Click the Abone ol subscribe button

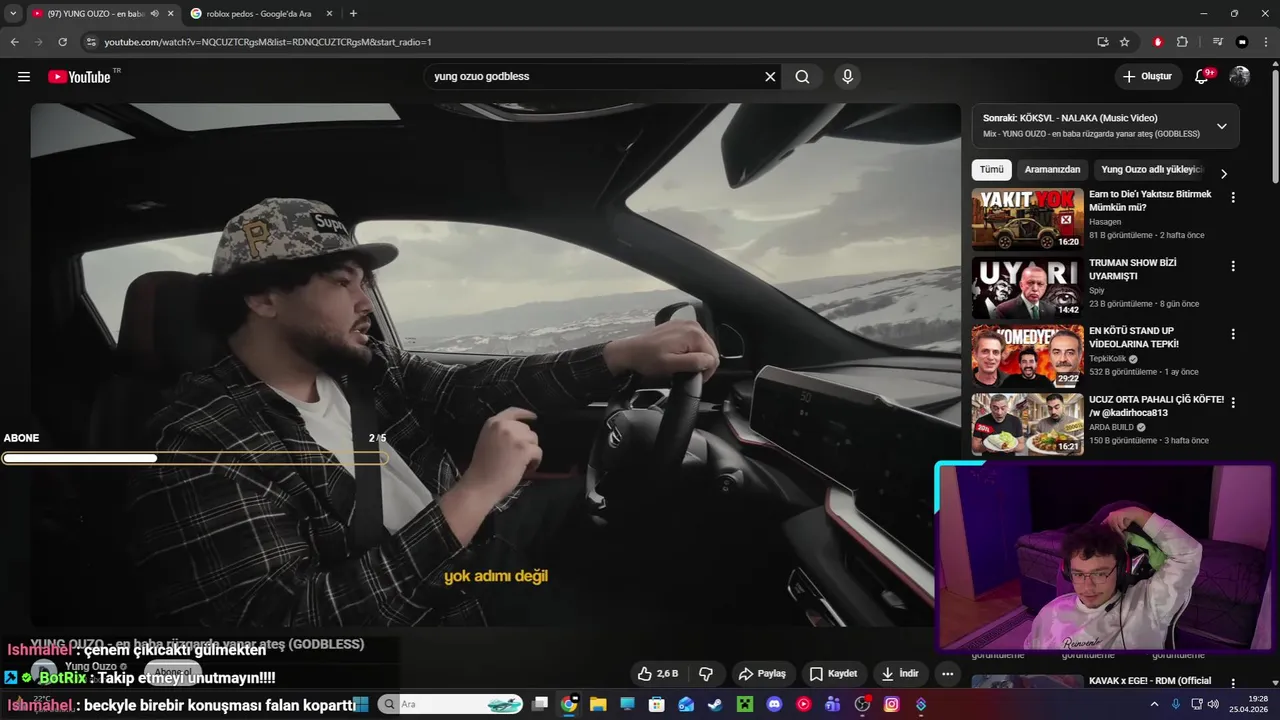pos(173,672)
